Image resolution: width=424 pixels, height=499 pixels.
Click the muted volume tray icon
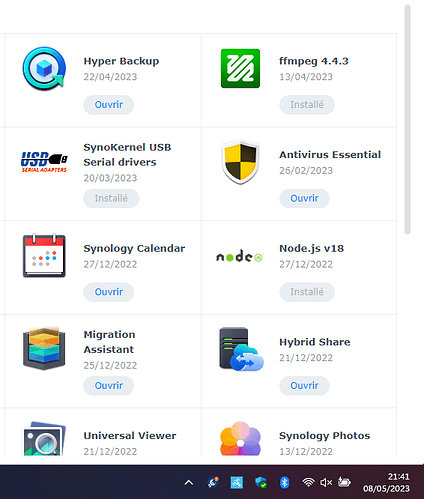326,482
